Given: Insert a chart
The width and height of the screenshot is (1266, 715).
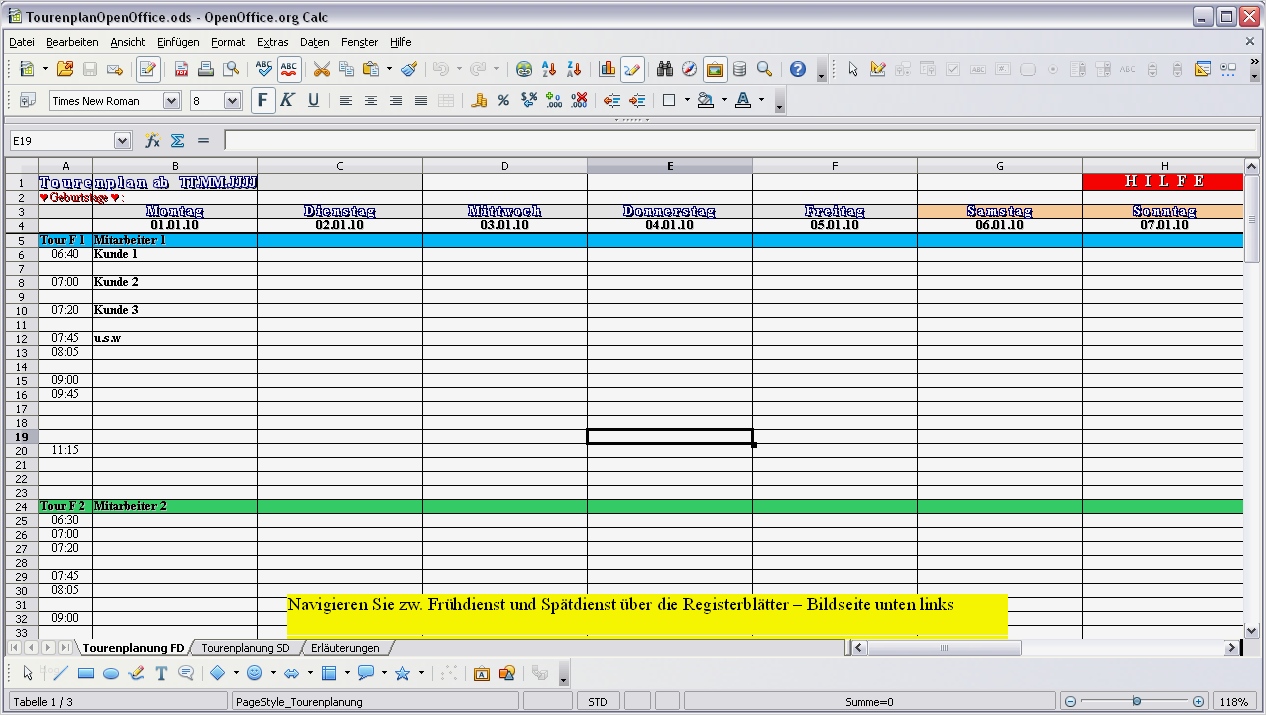Looking at the screenshot, I should pyautogui.click(x=607, y=69).
